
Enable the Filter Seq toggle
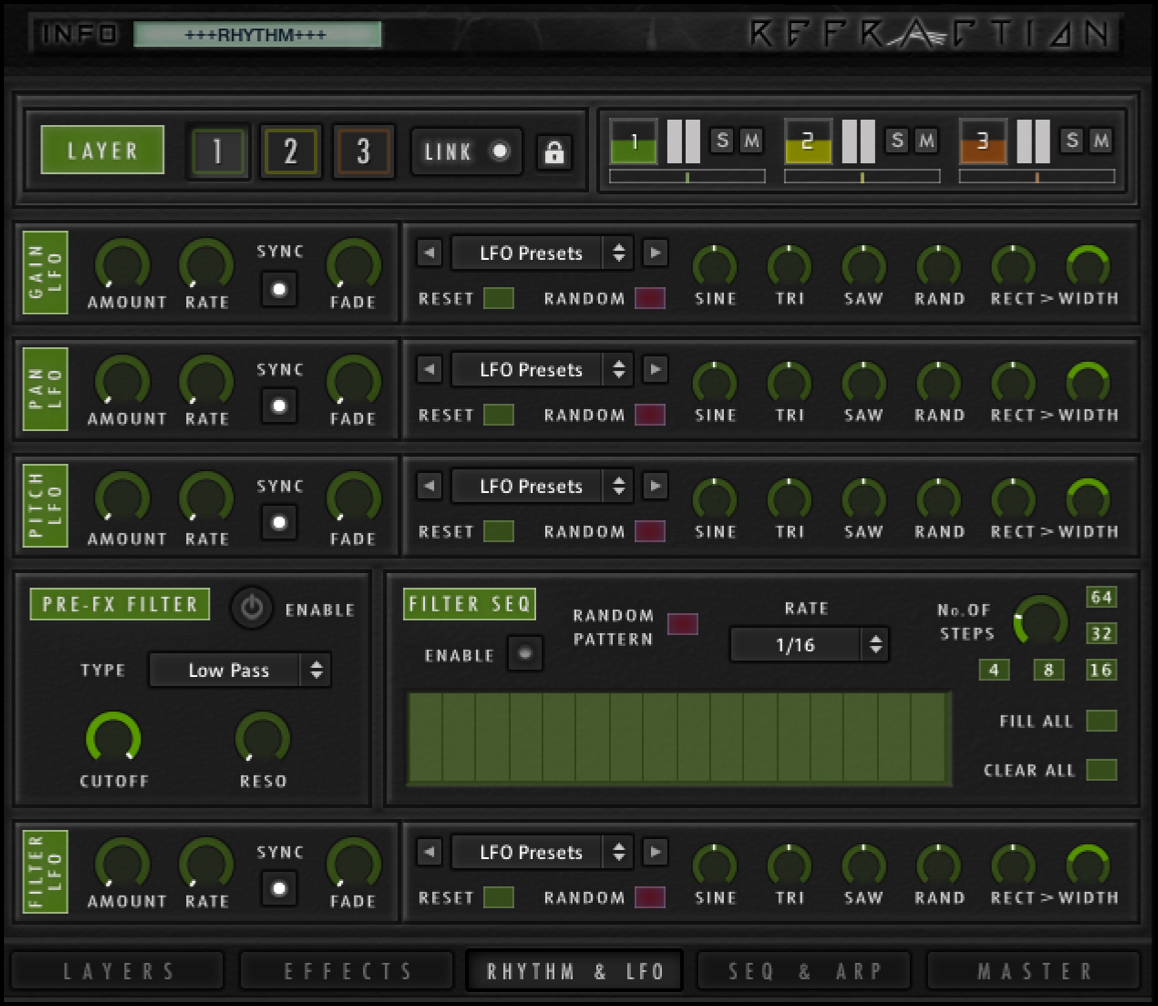[525, 654]
